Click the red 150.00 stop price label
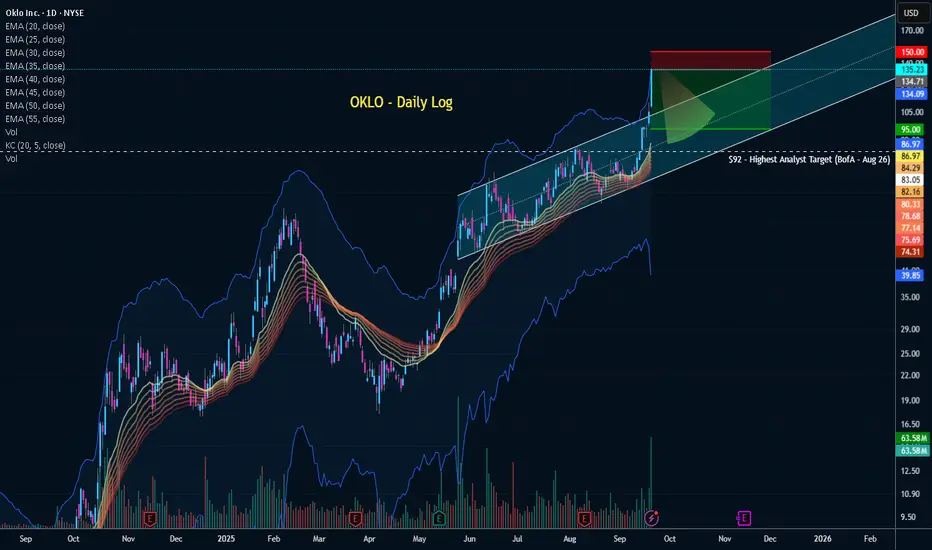 tap(912, 52)
